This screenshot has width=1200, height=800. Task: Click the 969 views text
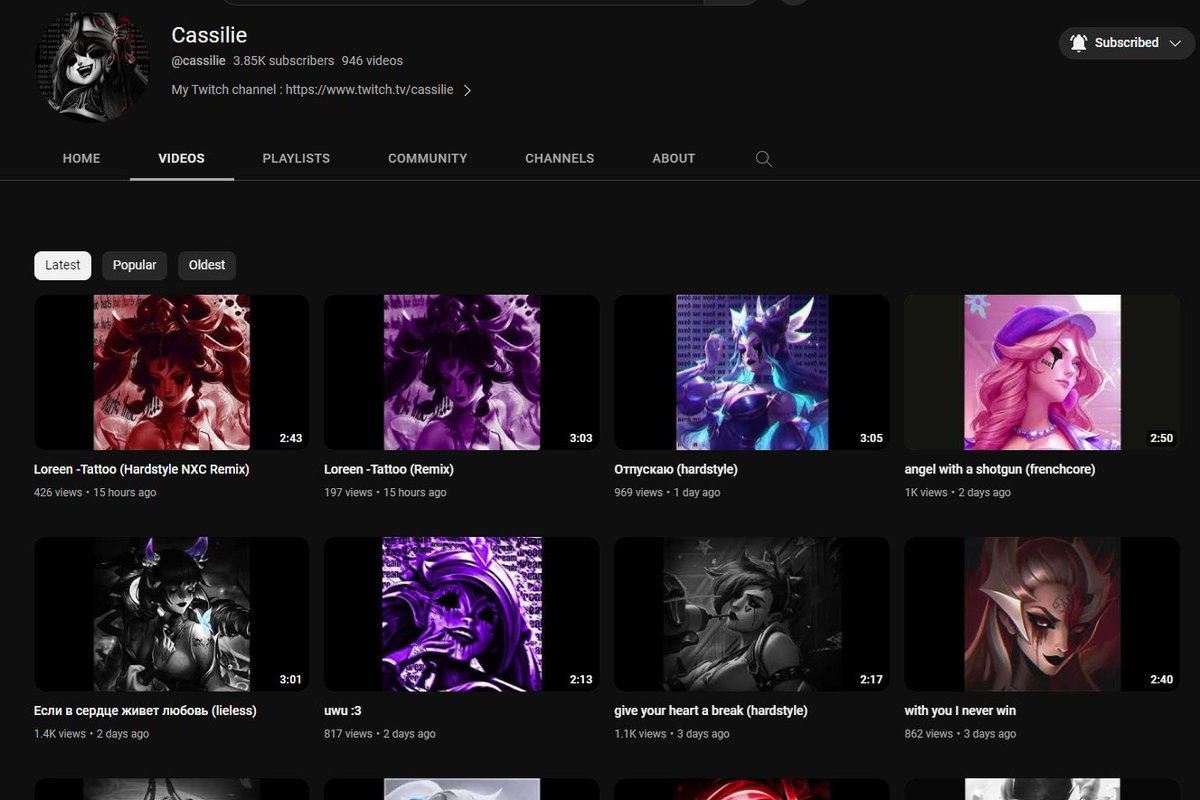click(x=638, y=493)
